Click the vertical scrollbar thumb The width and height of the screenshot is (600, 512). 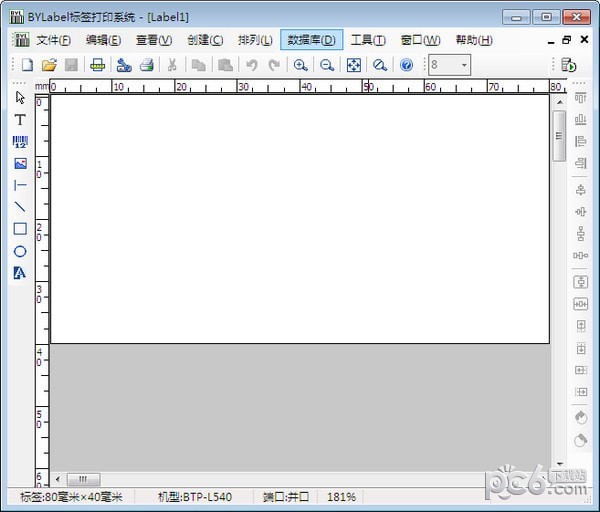click(x=559, y=136)
